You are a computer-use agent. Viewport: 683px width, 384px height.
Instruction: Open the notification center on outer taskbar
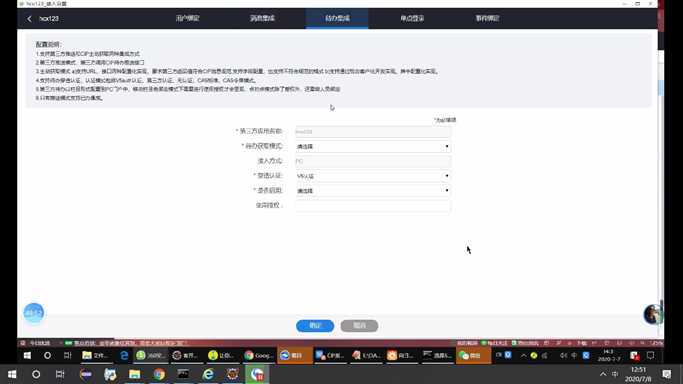click(666, 374)
